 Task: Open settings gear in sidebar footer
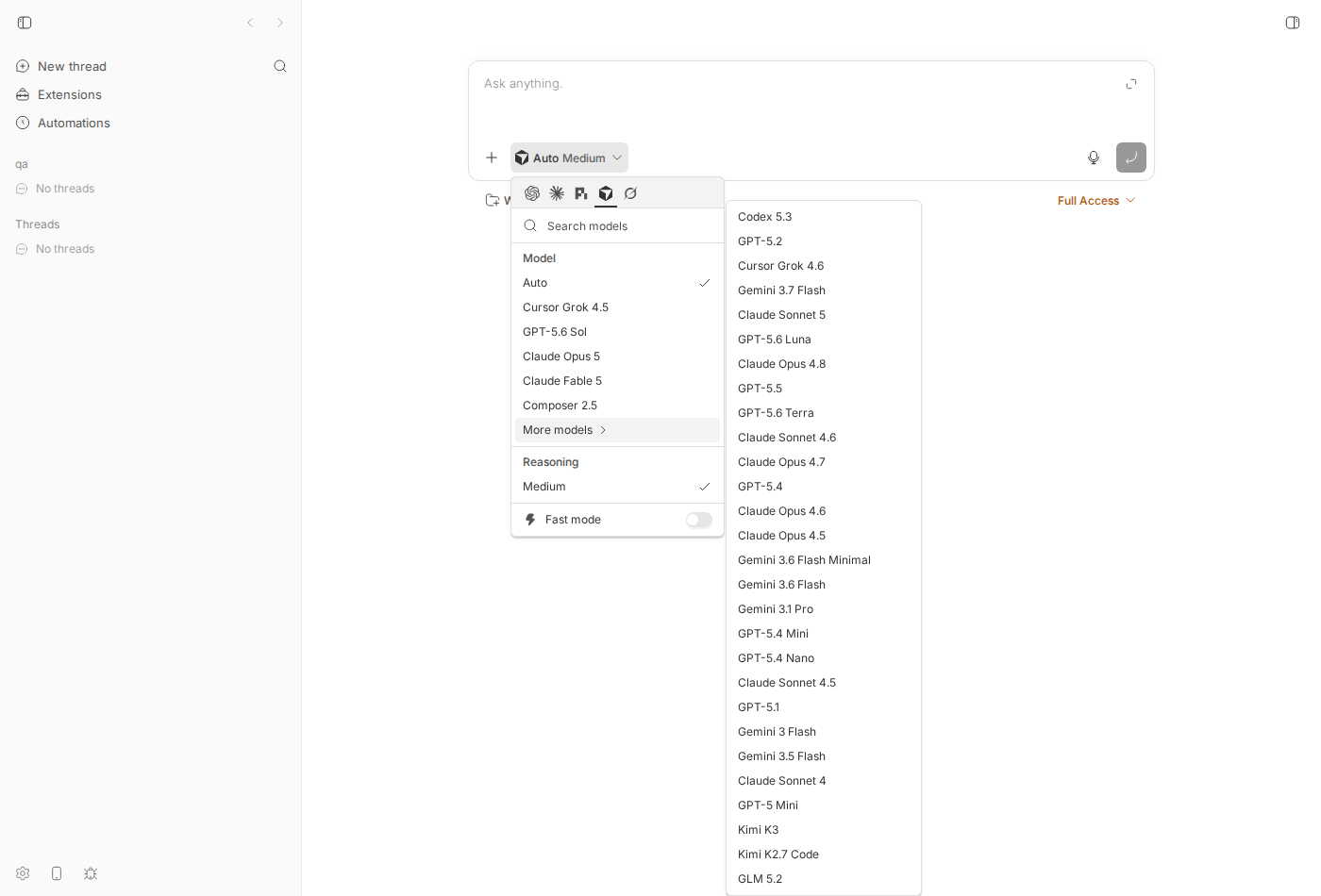point(23,873)
